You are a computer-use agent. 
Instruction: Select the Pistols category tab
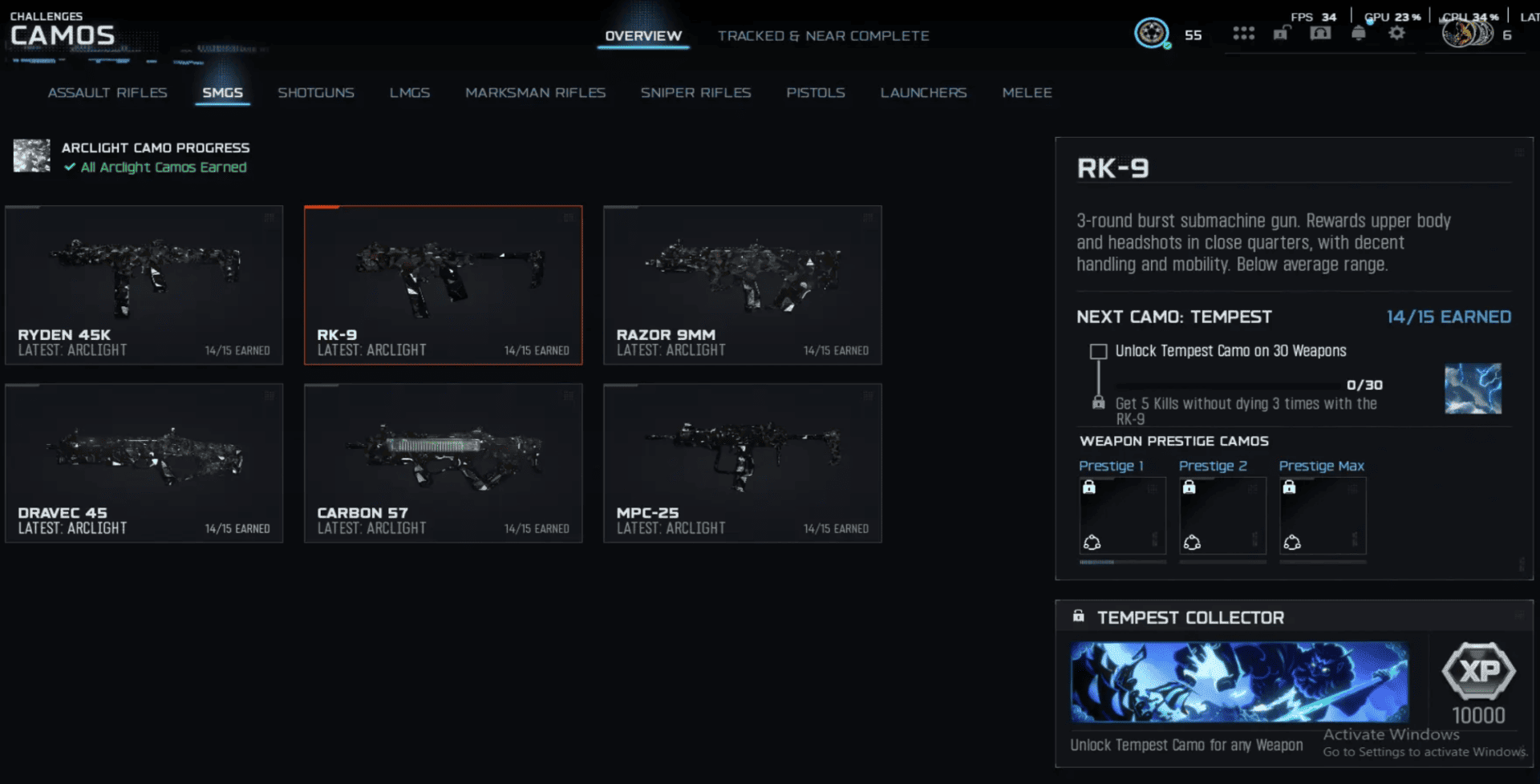click(x=816, y=93)
